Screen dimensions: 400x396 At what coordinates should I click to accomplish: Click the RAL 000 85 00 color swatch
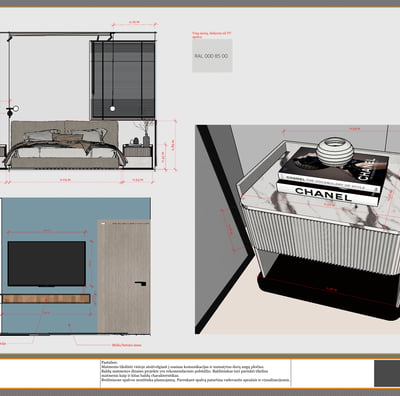pyautogui.click(x=212, y=56)
